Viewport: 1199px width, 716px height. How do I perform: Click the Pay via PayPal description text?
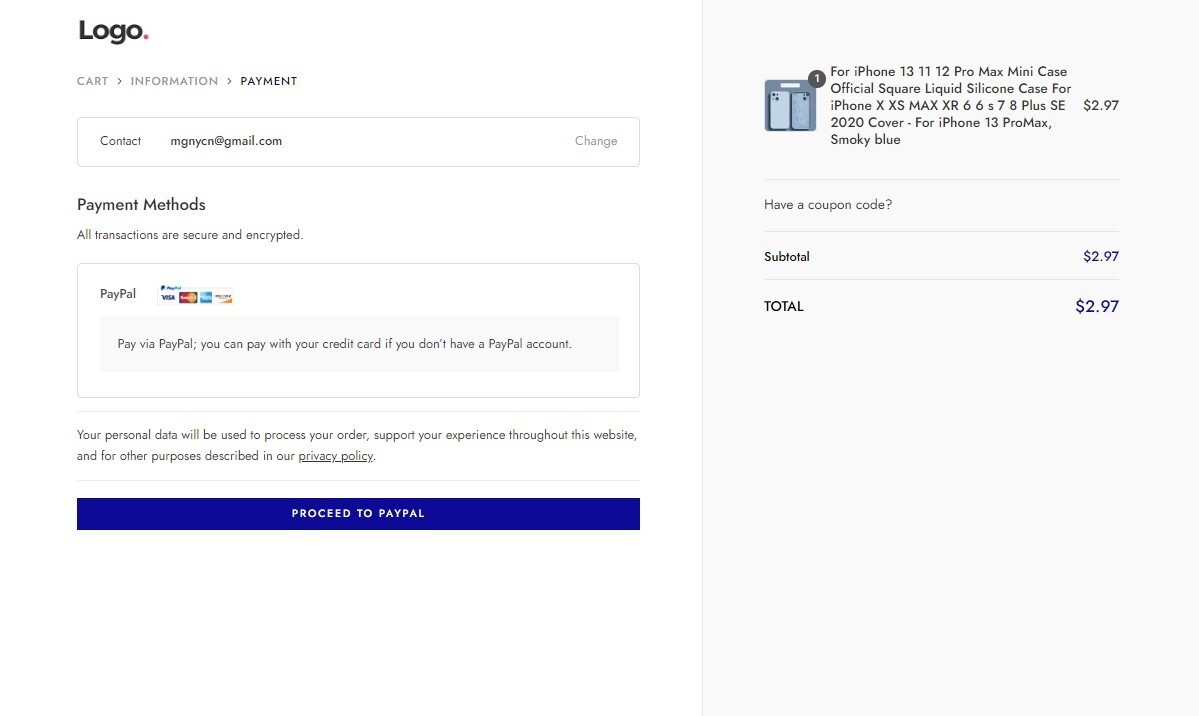point(344,344)
